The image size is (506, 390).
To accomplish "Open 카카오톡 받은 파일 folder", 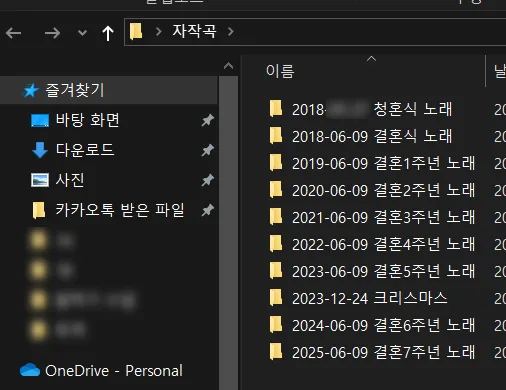I will 120,210.
